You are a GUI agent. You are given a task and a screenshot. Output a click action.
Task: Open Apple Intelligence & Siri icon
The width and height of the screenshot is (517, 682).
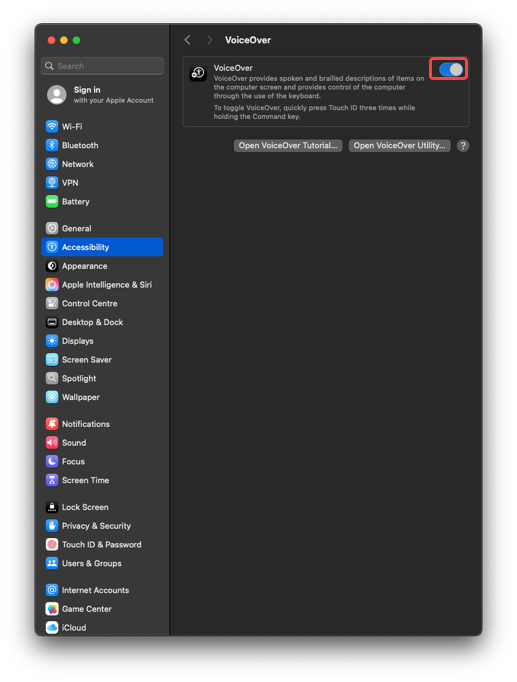coord(52,284)
